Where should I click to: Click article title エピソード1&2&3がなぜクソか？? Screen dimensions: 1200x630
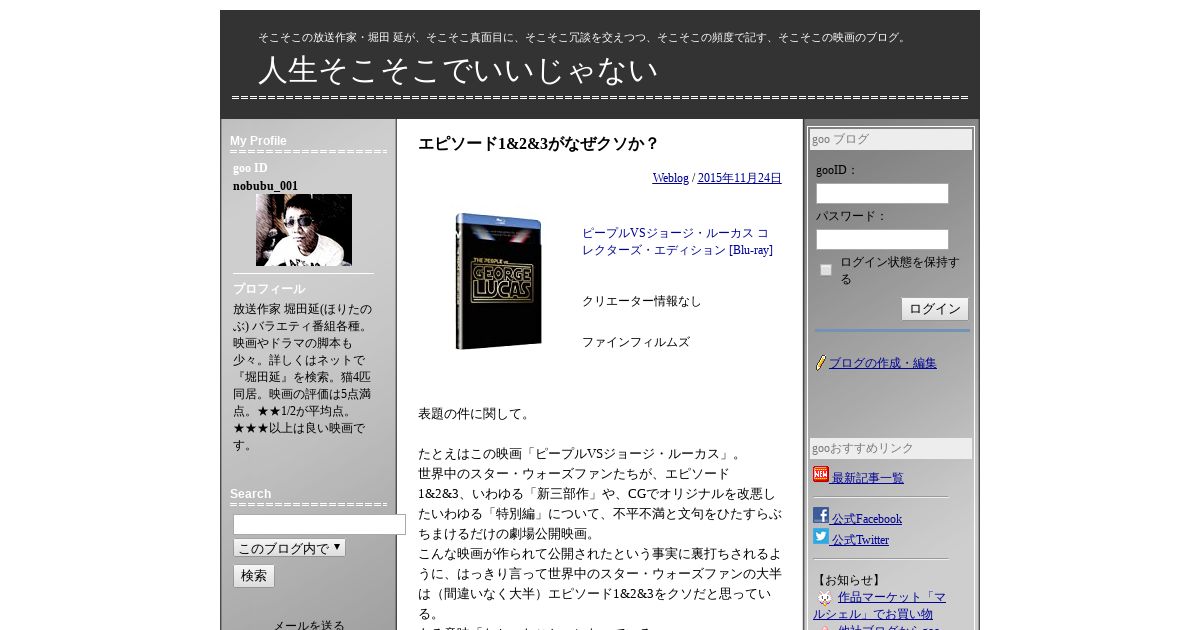tap(538, 143)
